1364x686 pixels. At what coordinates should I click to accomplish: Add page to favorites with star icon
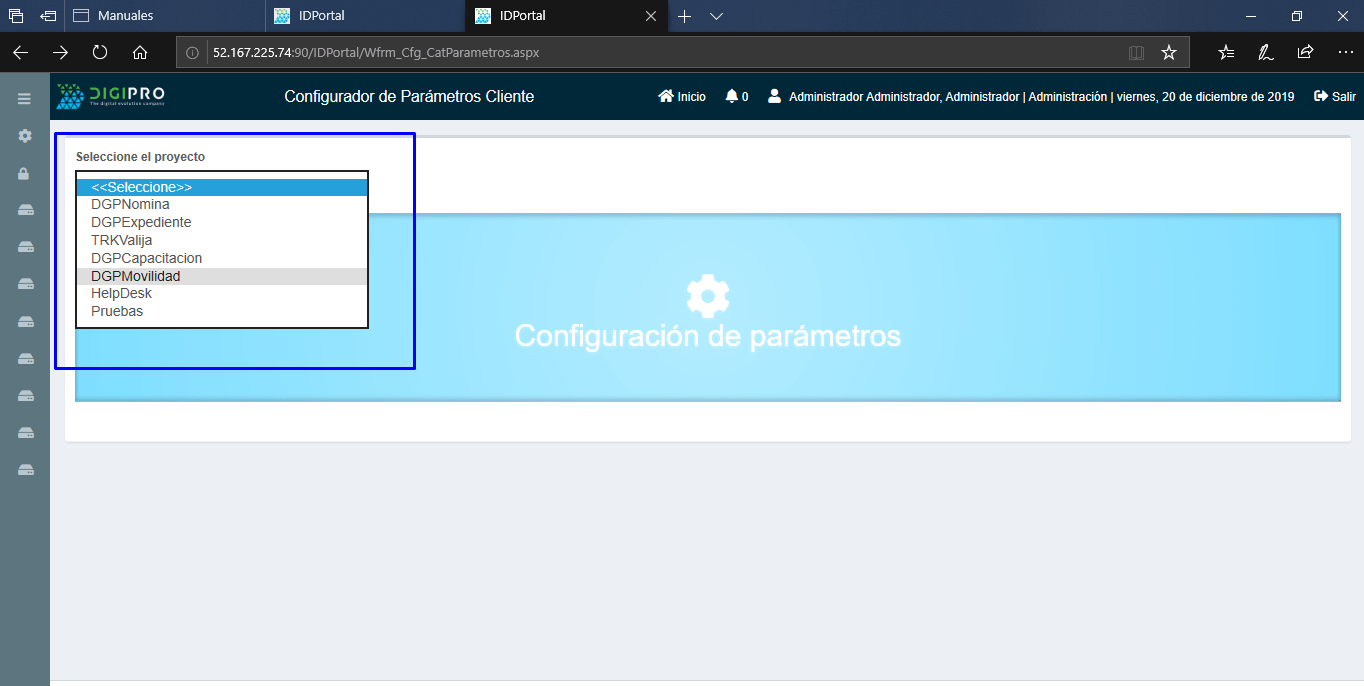tap(1168, 52)
